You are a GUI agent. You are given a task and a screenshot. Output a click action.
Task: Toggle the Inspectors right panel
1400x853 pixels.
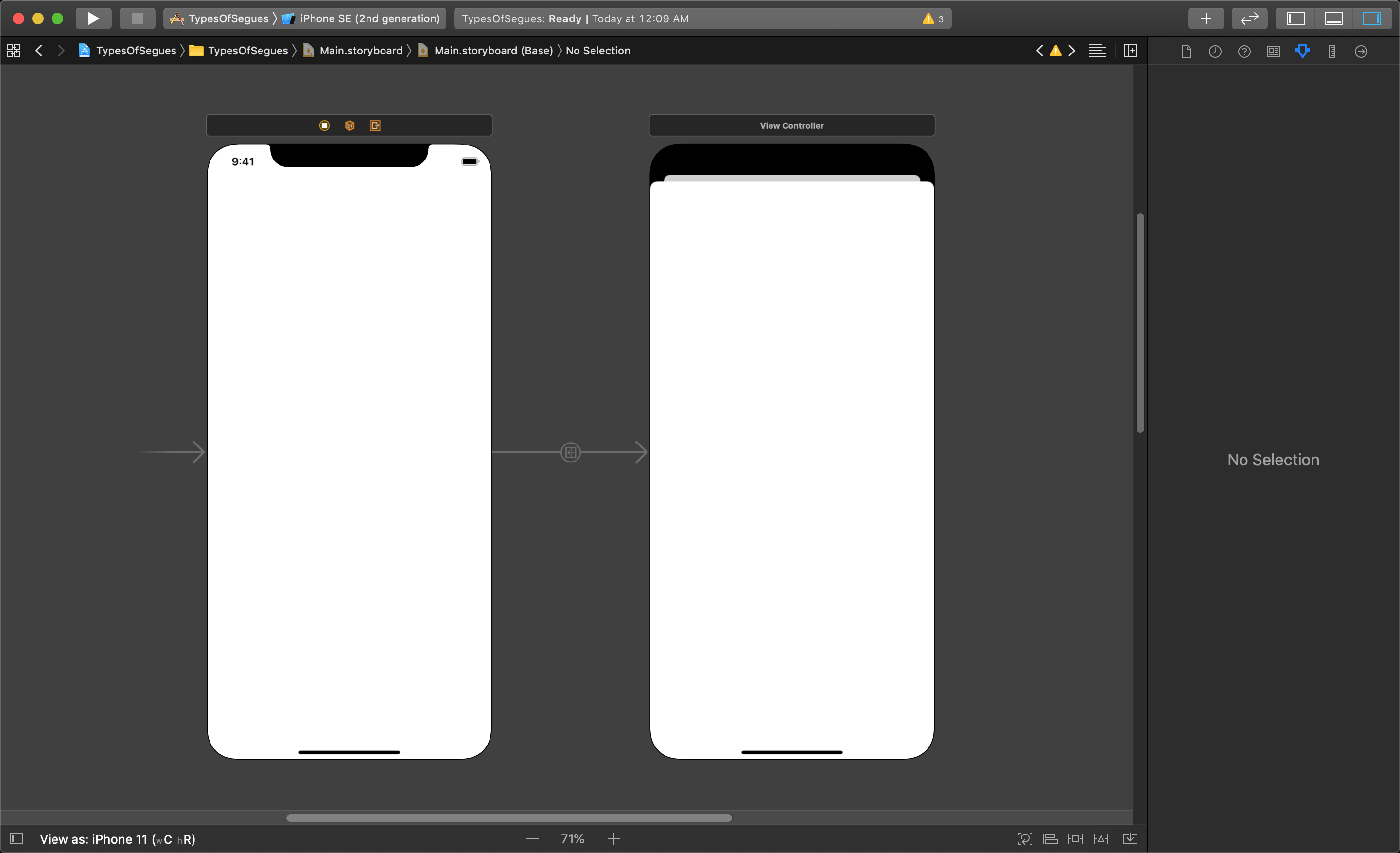coord(1371,18)
